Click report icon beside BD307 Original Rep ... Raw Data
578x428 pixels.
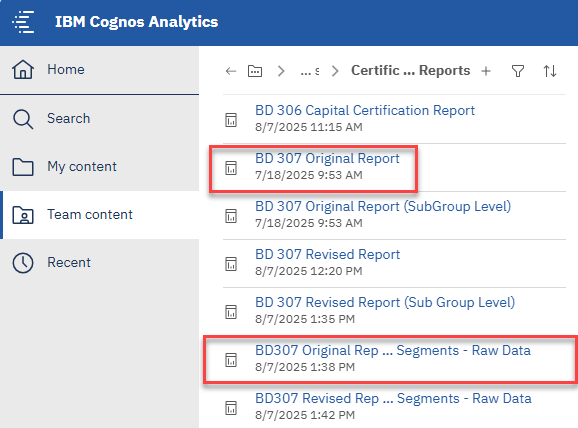coord(231,359)
